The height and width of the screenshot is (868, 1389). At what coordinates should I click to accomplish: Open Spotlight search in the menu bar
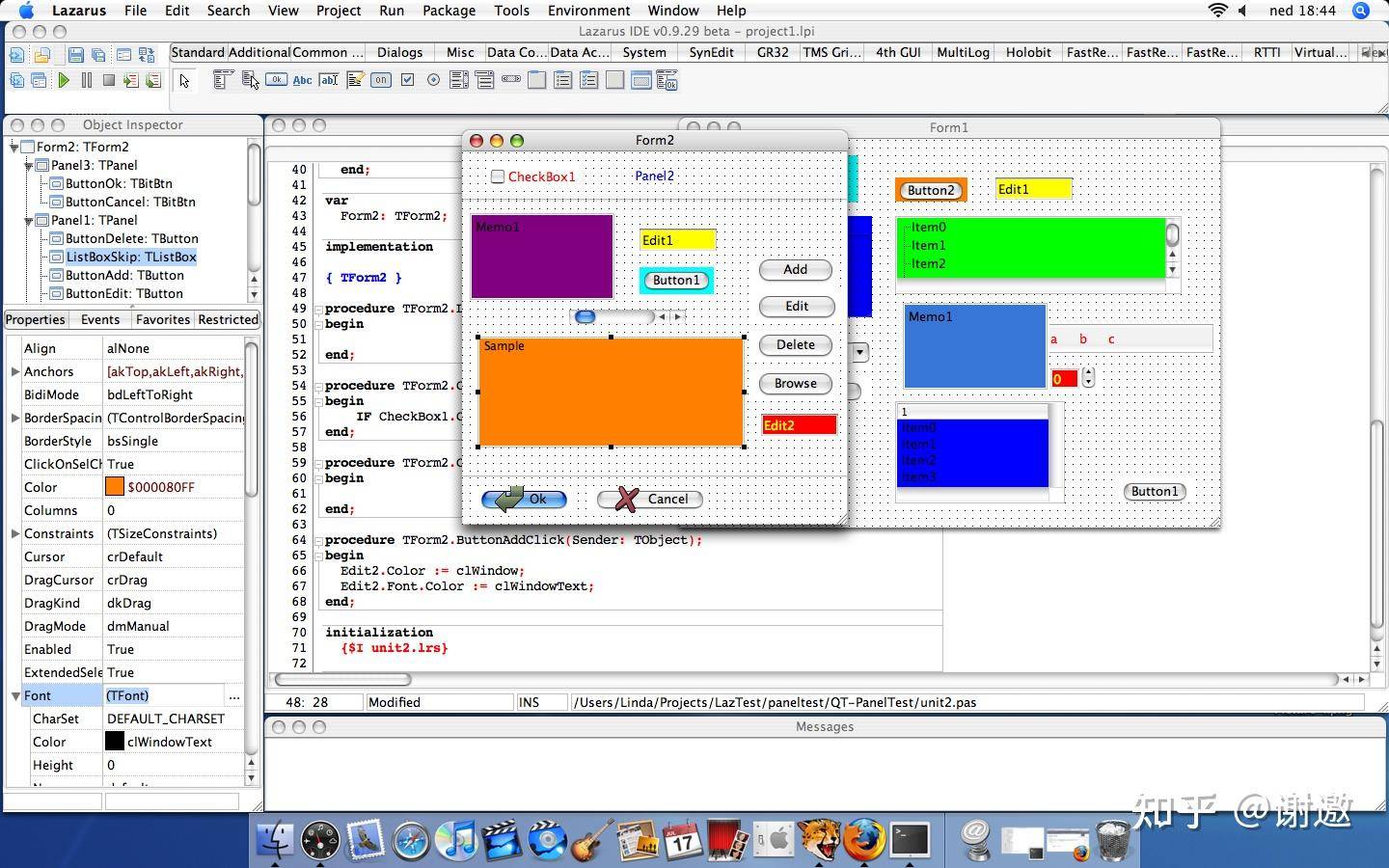pyautogui.click(x=1361, y=11)
